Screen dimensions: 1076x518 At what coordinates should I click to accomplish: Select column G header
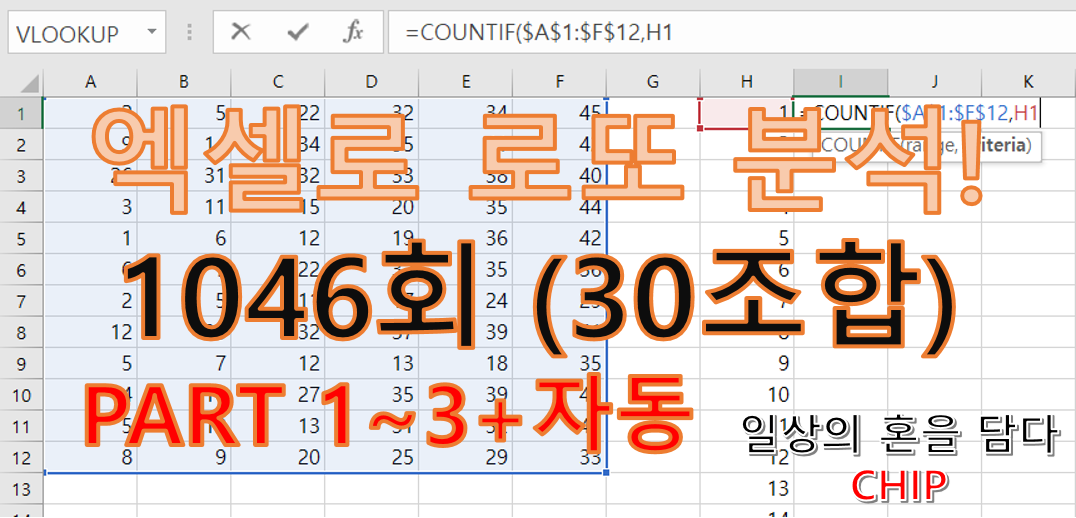coord(653,82)
